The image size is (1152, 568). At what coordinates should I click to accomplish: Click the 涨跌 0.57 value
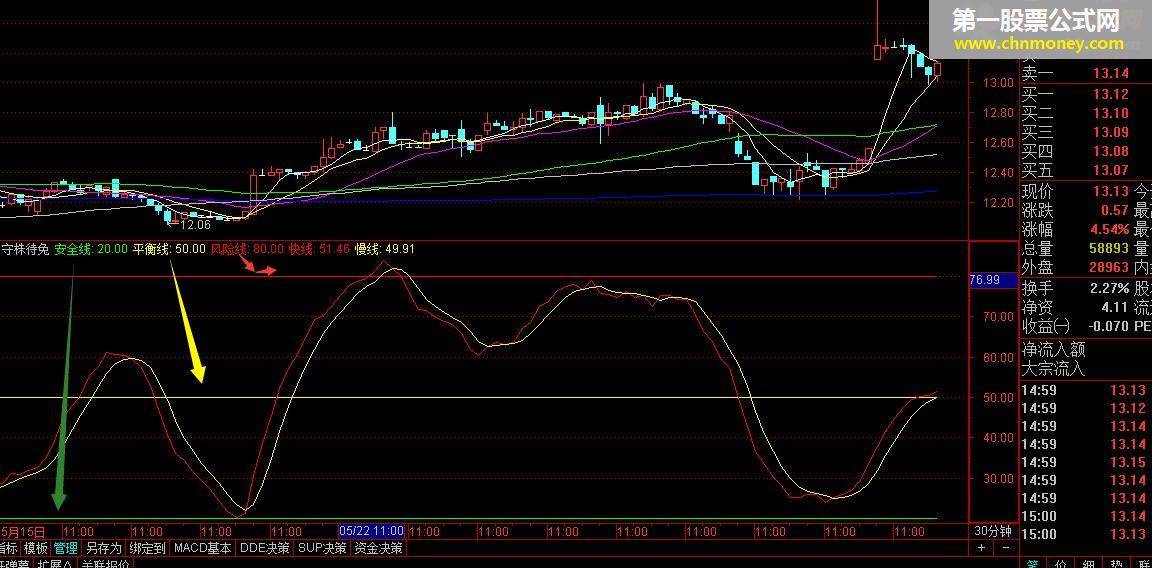[1116, 210]
